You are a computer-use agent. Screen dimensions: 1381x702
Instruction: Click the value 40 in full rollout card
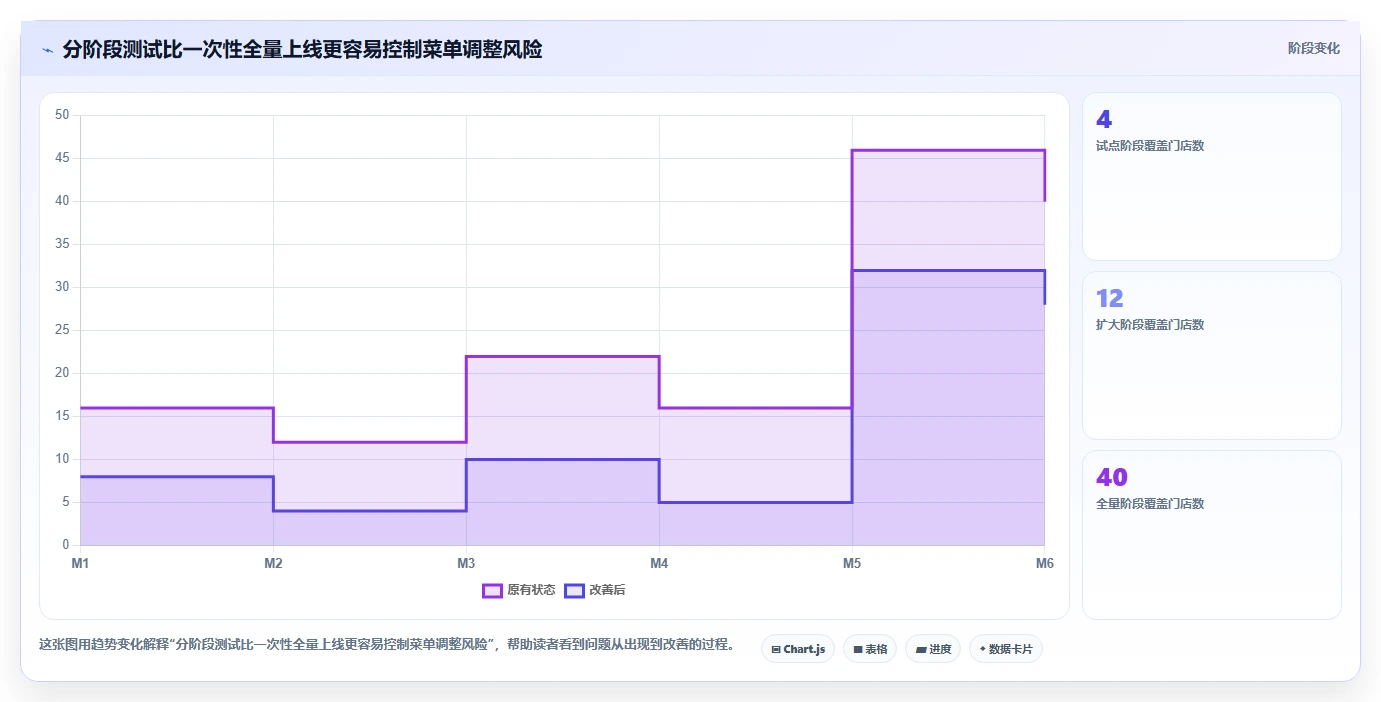(1112, 477)
